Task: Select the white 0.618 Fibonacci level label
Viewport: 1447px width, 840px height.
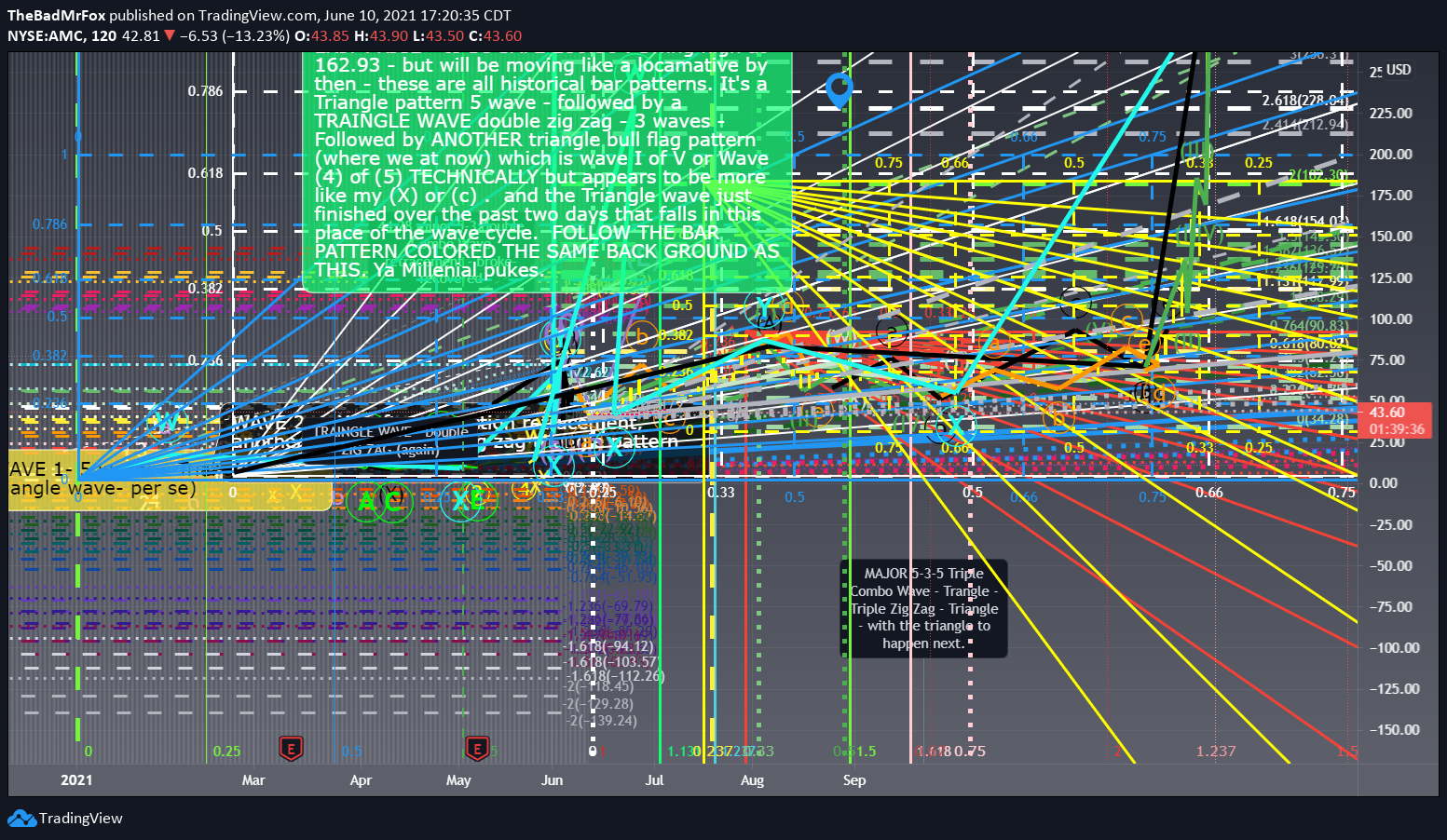Action: (x=206, y=173)
